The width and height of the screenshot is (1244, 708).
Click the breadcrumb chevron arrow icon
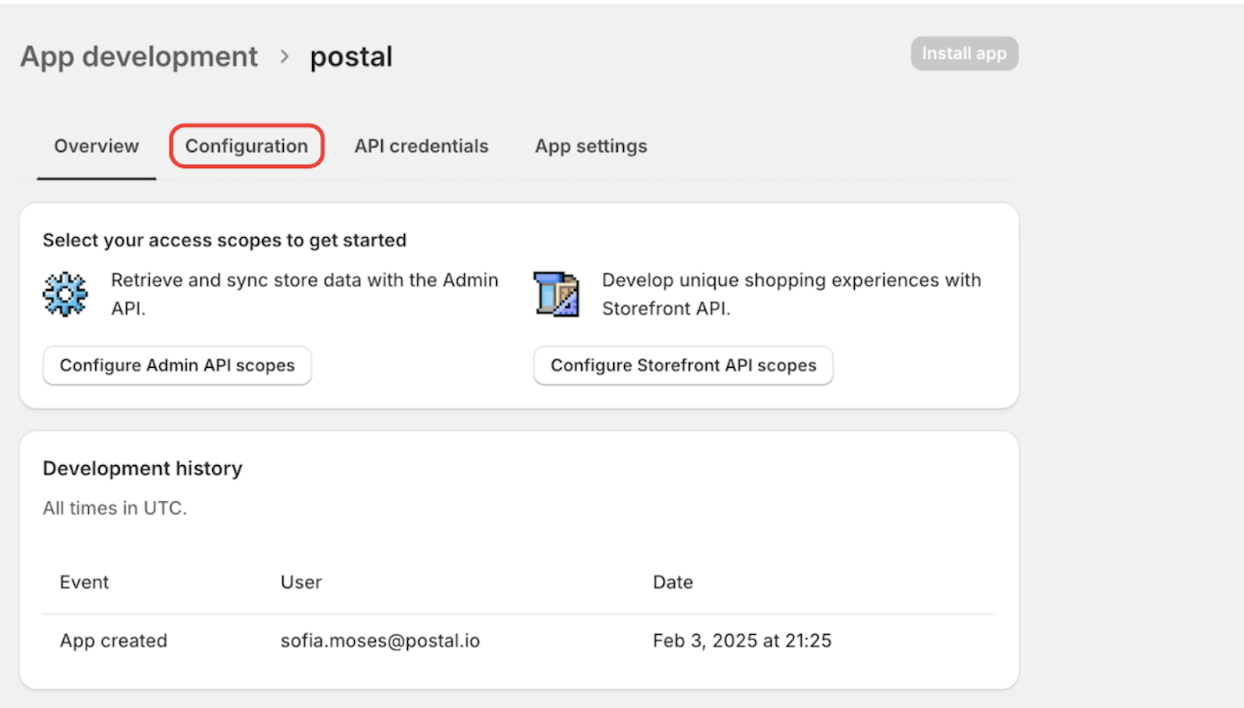click(284, 57)
